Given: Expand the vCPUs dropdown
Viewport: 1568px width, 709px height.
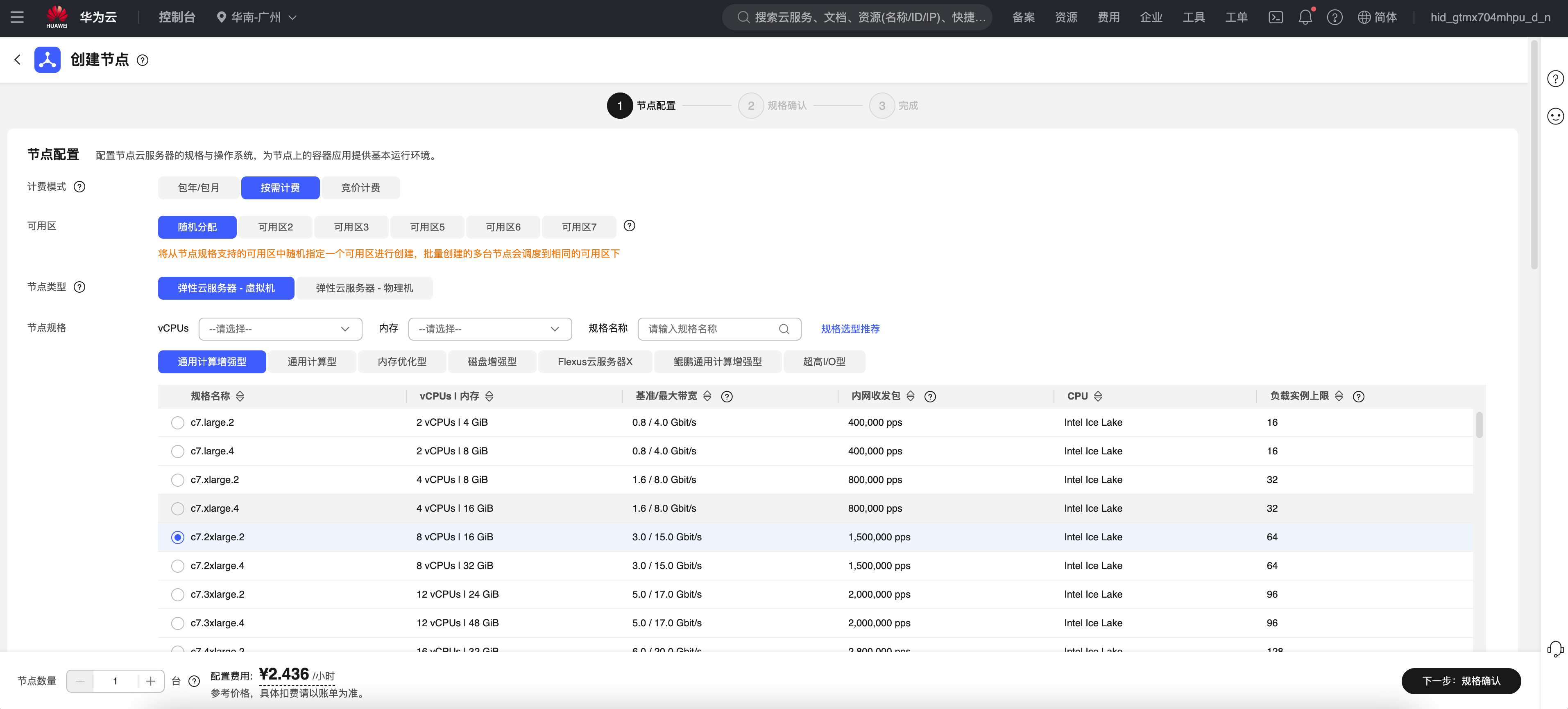Looking at the screenshot, I should click(280, 329).
